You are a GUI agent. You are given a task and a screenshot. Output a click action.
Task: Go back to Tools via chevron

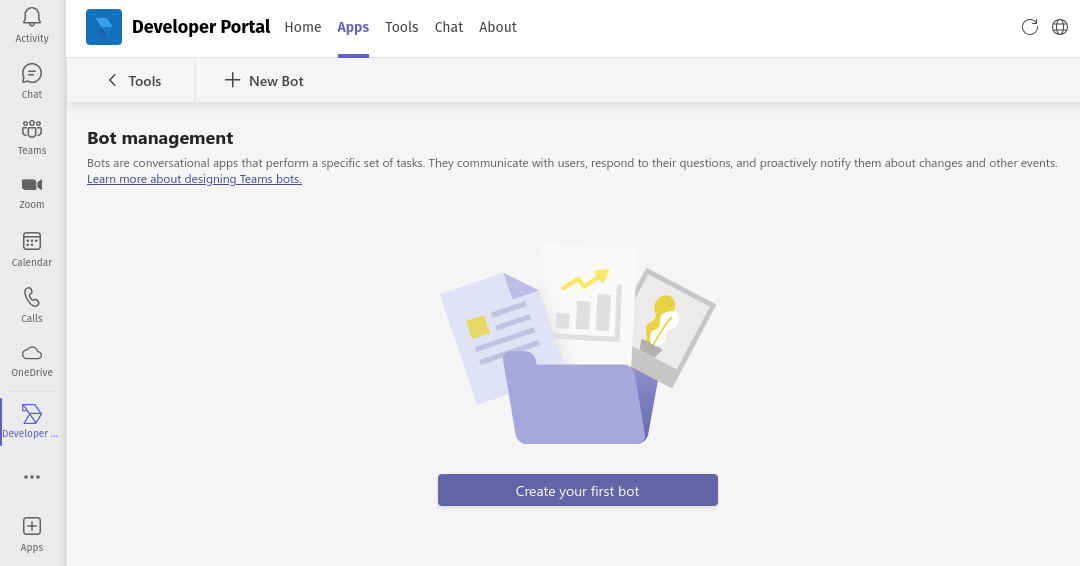click(134, 81)
